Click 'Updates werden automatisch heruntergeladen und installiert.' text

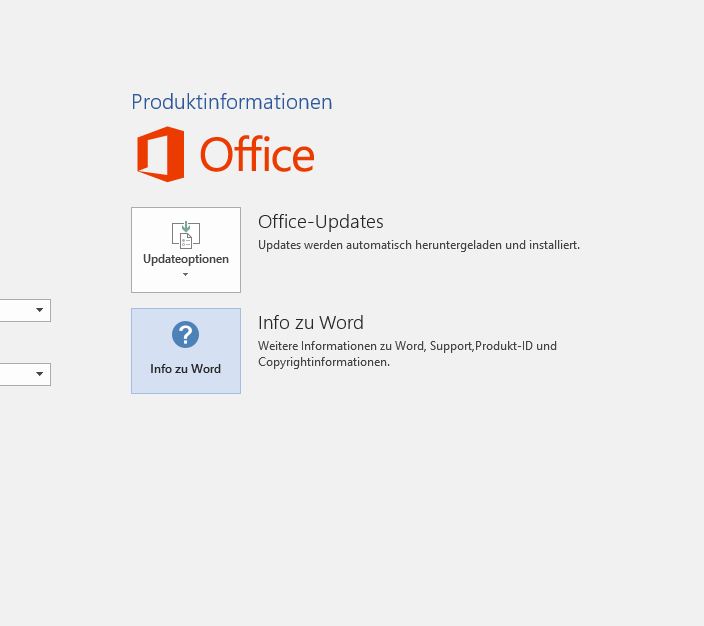pyautogui.click(x=419, y=245)
